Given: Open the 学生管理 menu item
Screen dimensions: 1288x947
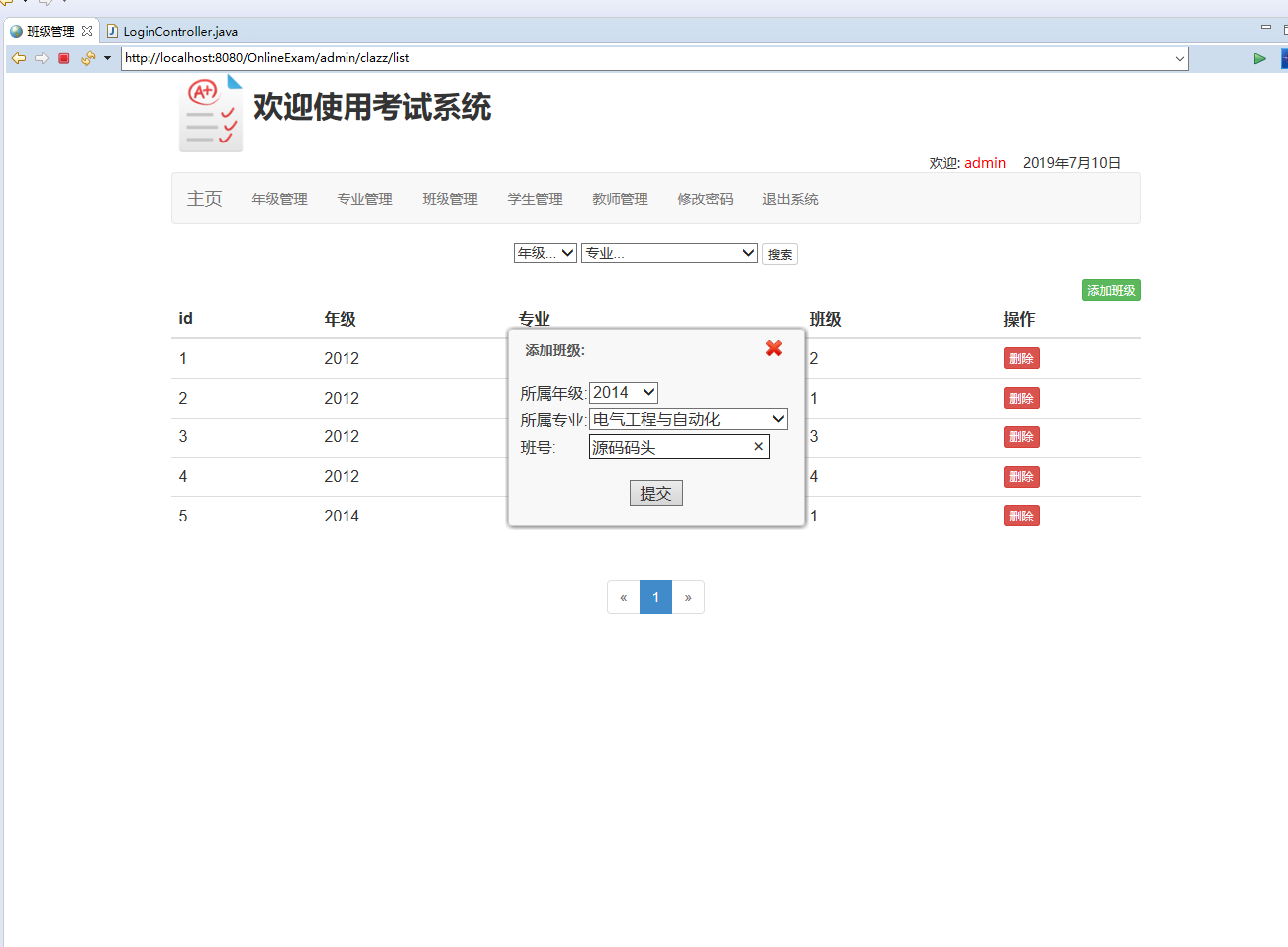Looking at the screenshot, I should coord(535,199).
